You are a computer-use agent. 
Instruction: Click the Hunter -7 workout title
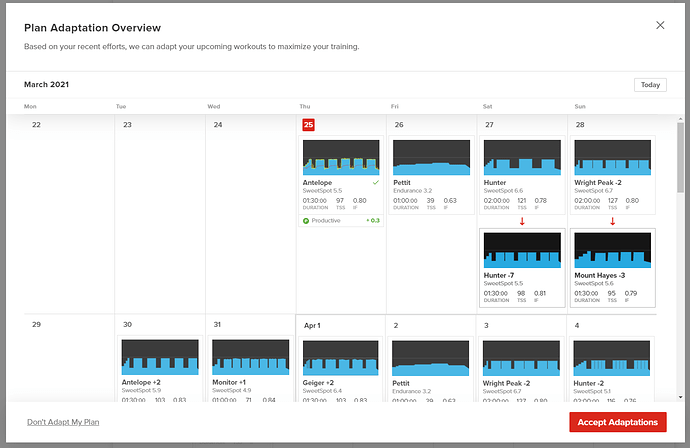tap(499, 275)
